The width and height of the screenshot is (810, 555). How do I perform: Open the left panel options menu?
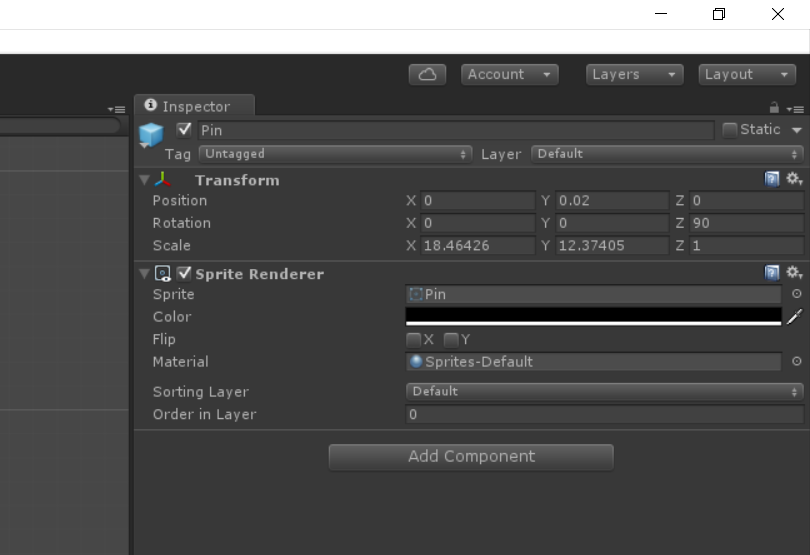pyautogui.click(x=116, y=109)
